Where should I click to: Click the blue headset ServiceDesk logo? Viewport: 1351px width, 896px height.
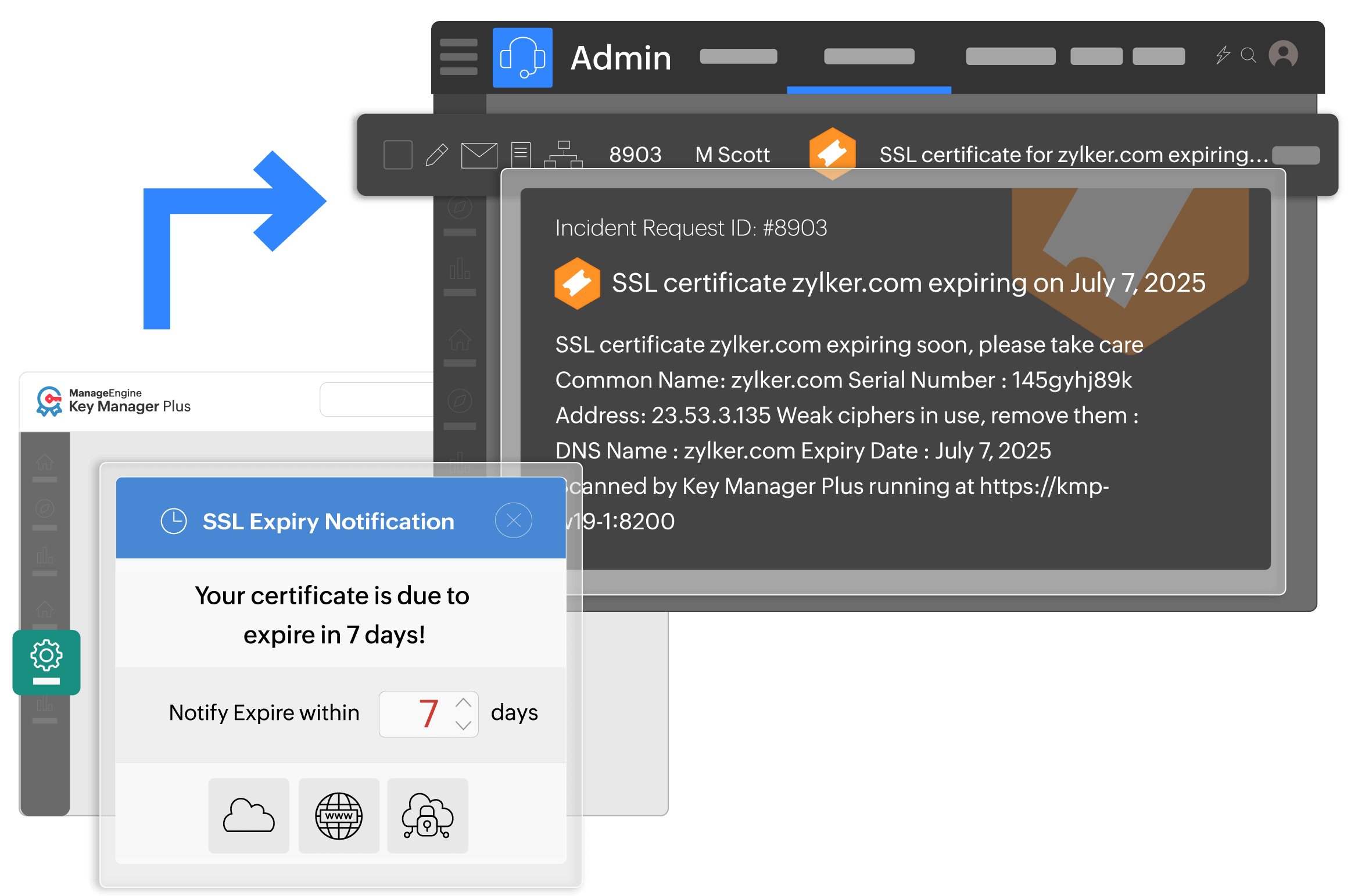(x=522, y=58)
